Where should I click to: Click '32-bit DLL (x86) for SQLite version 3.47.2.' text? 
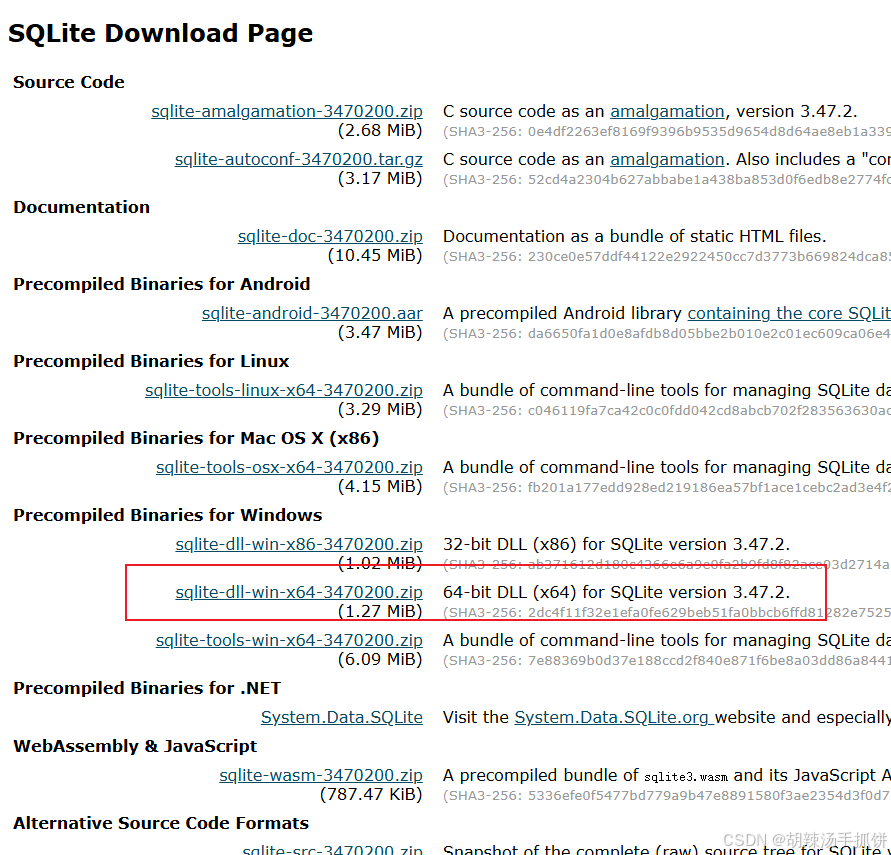point(617,544)
